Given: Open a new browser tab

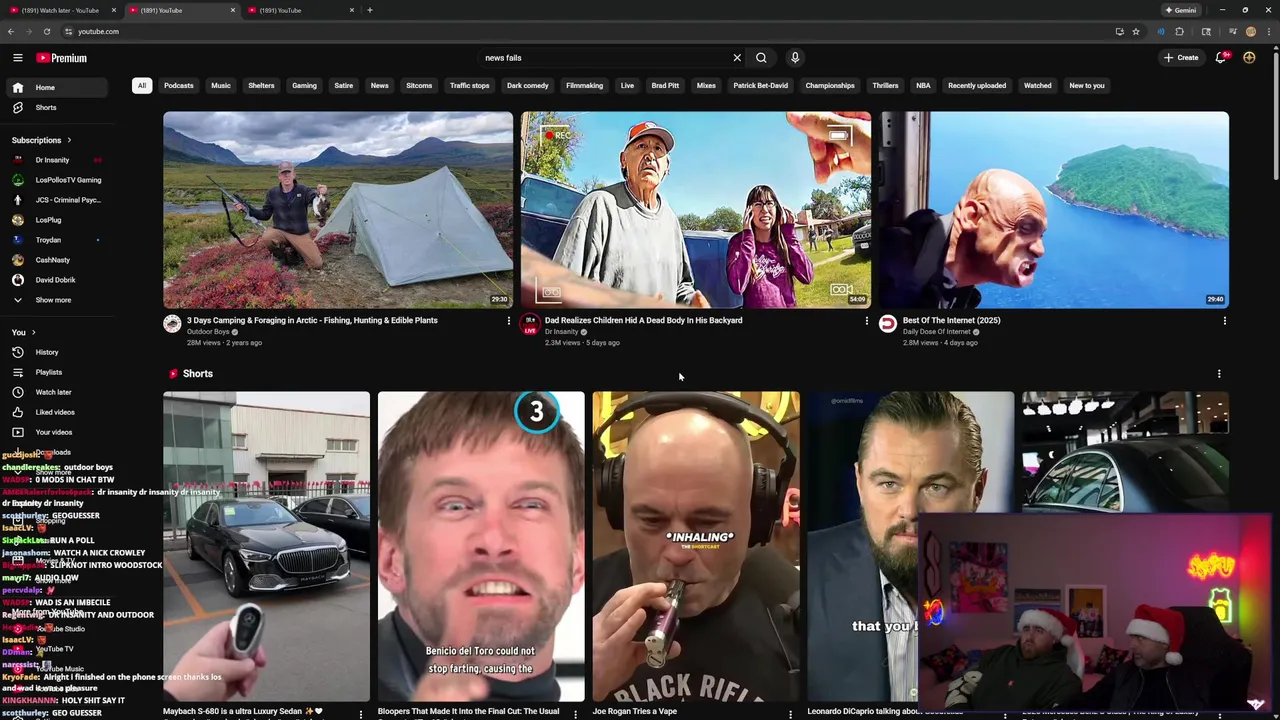Looking at the screenshot, I should pos(370,10).
